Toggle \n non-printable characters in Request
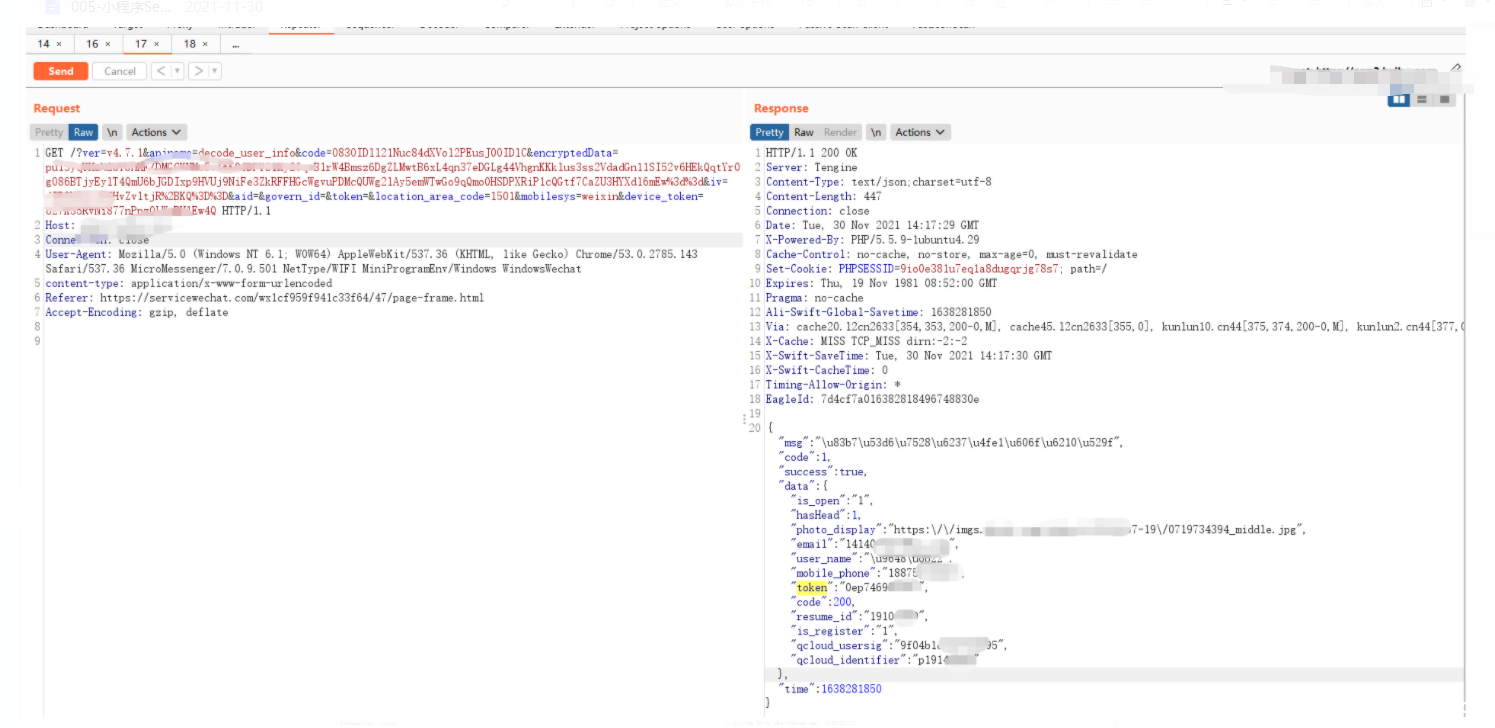Screen dimensions: 1495x728 tap(112, 132)
